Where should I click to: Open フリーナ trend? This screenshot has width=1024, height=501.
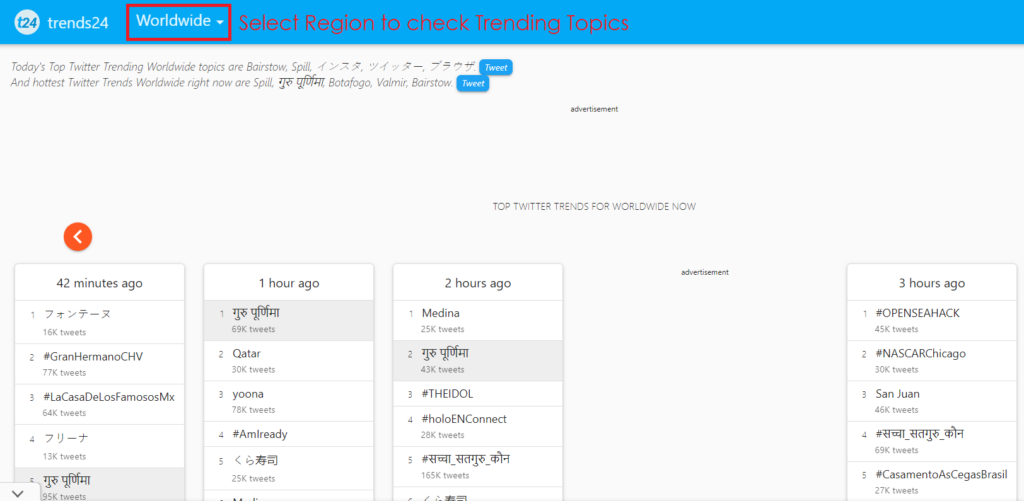pos(67,438)
